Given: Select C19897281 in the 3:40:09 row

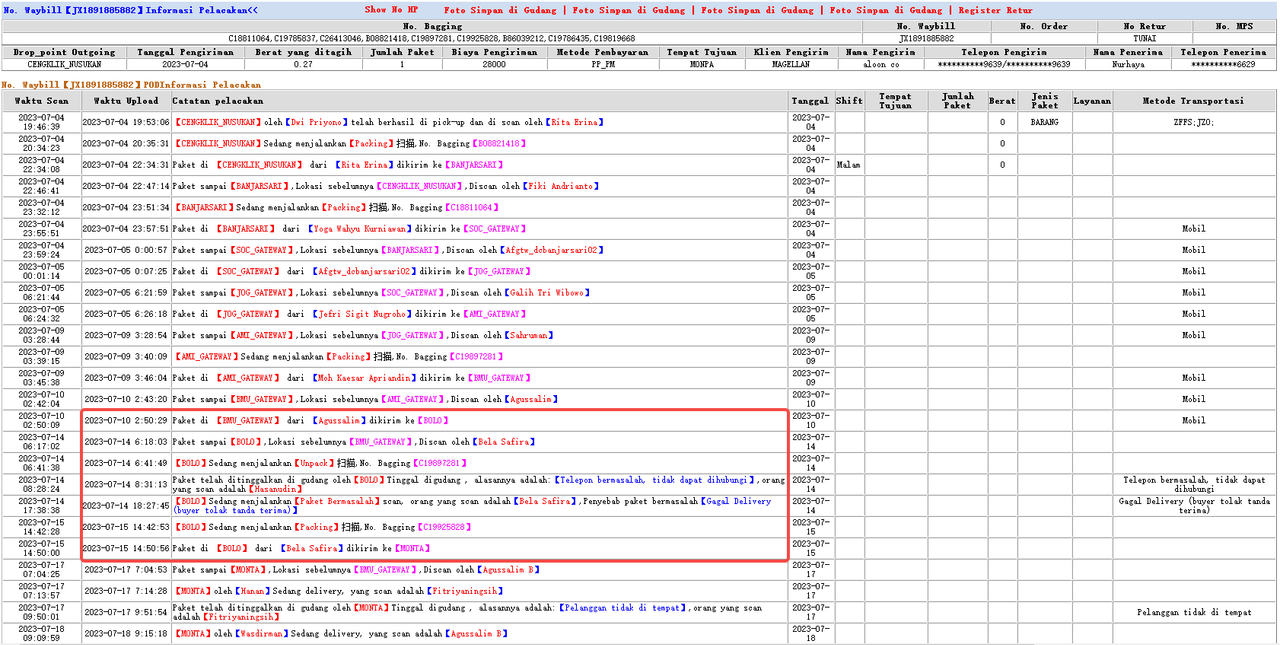Looking at the screenshot, I should (x=478, y=356).
